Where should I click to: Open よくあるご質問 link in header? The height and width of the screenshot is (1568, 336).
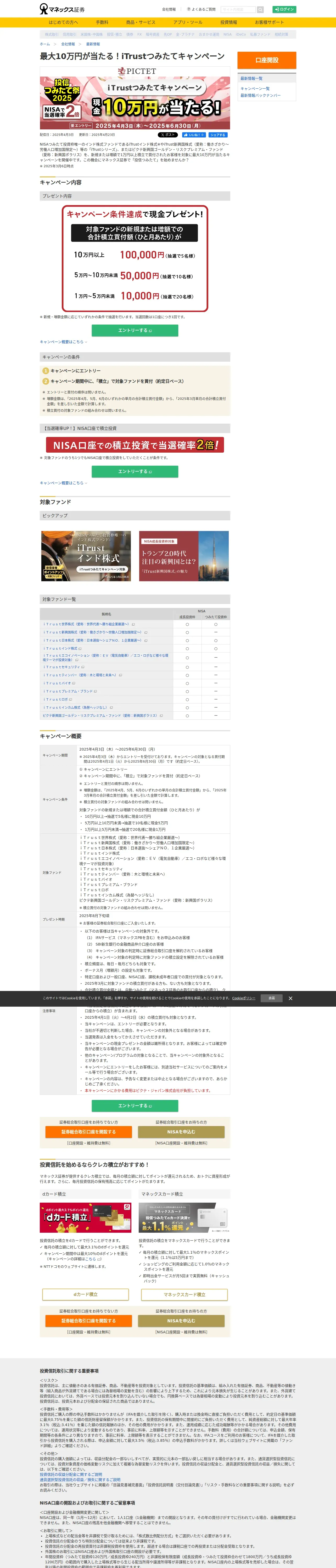tap(201, 10)
